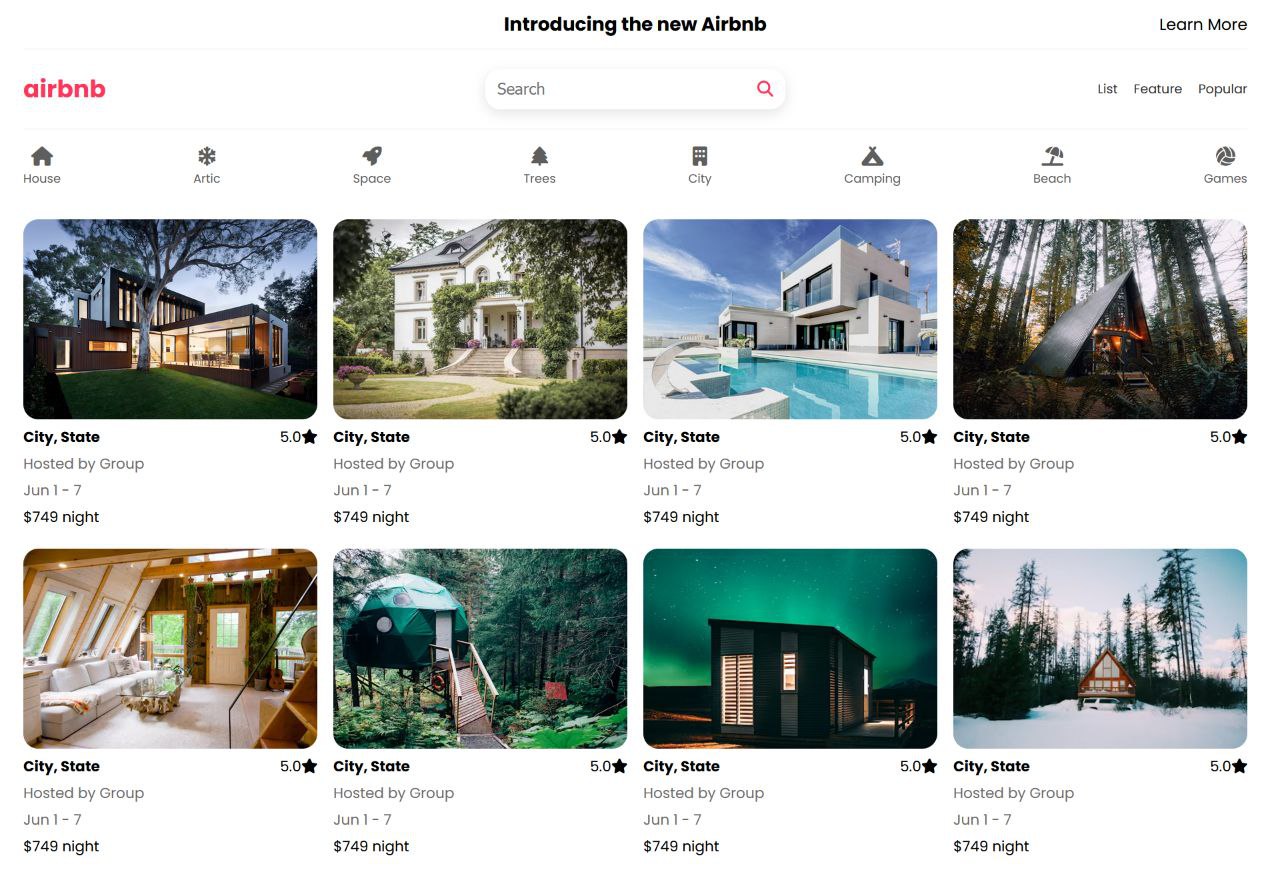This screenshot has height=883, width=1280.
Task: Open the green dome treehouse listing
Action: [x=480, y=648]
